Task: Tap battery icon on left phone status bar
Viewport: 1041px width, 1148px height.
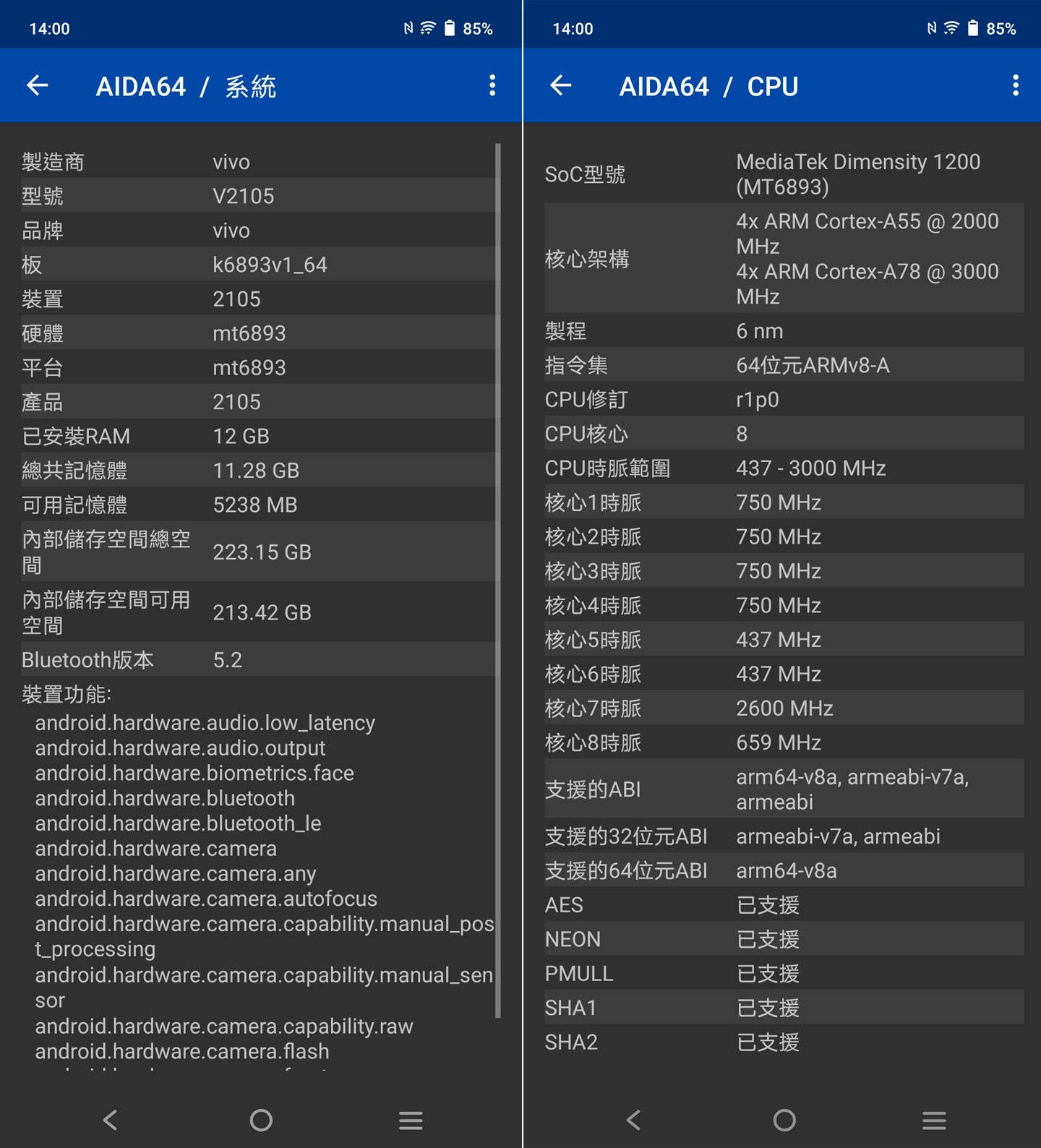Action: [x=449, y=28]
